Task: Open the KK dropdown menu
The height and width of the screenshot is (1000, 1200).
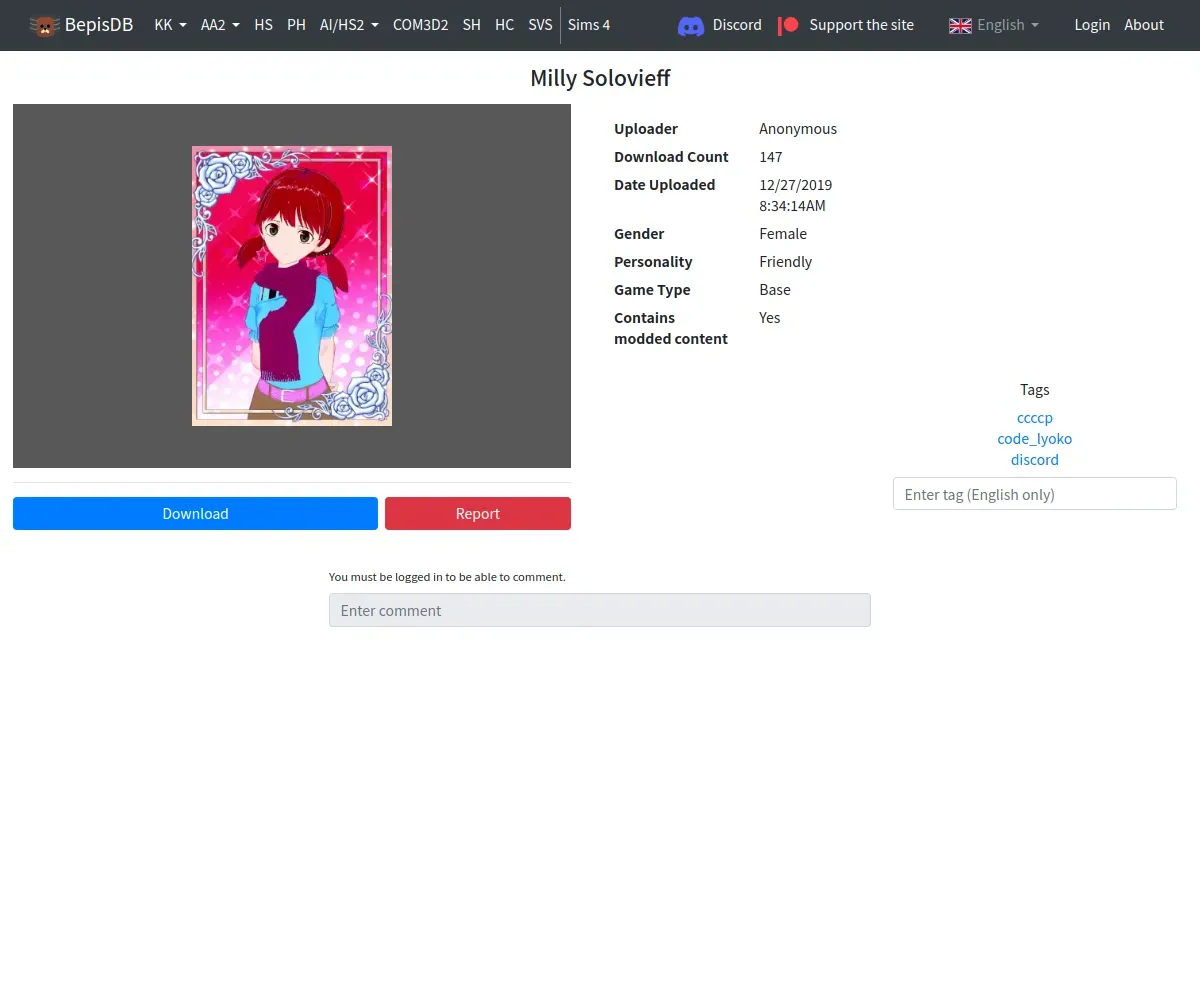Action: point(170,25)
